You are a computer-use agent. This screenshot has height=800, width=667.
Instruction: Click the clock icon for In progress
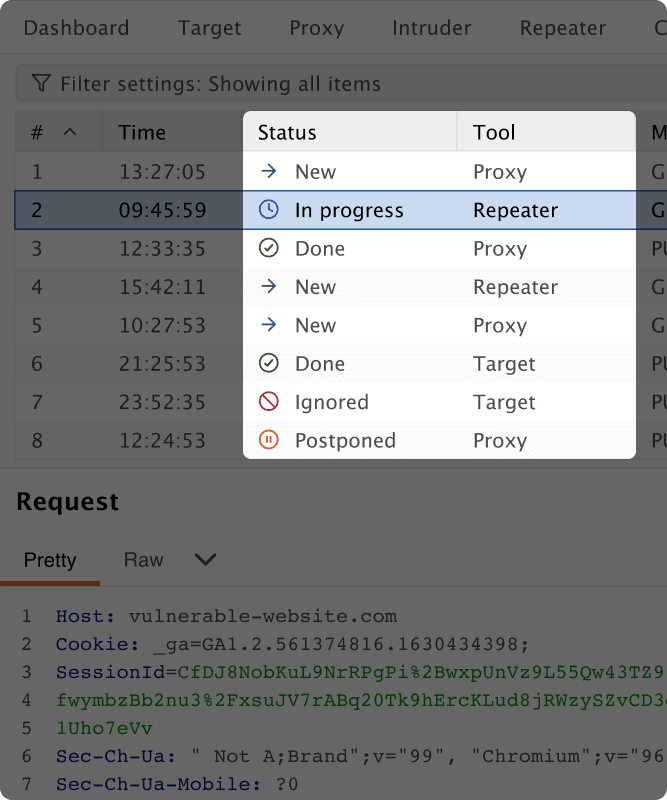coord(268,210)
